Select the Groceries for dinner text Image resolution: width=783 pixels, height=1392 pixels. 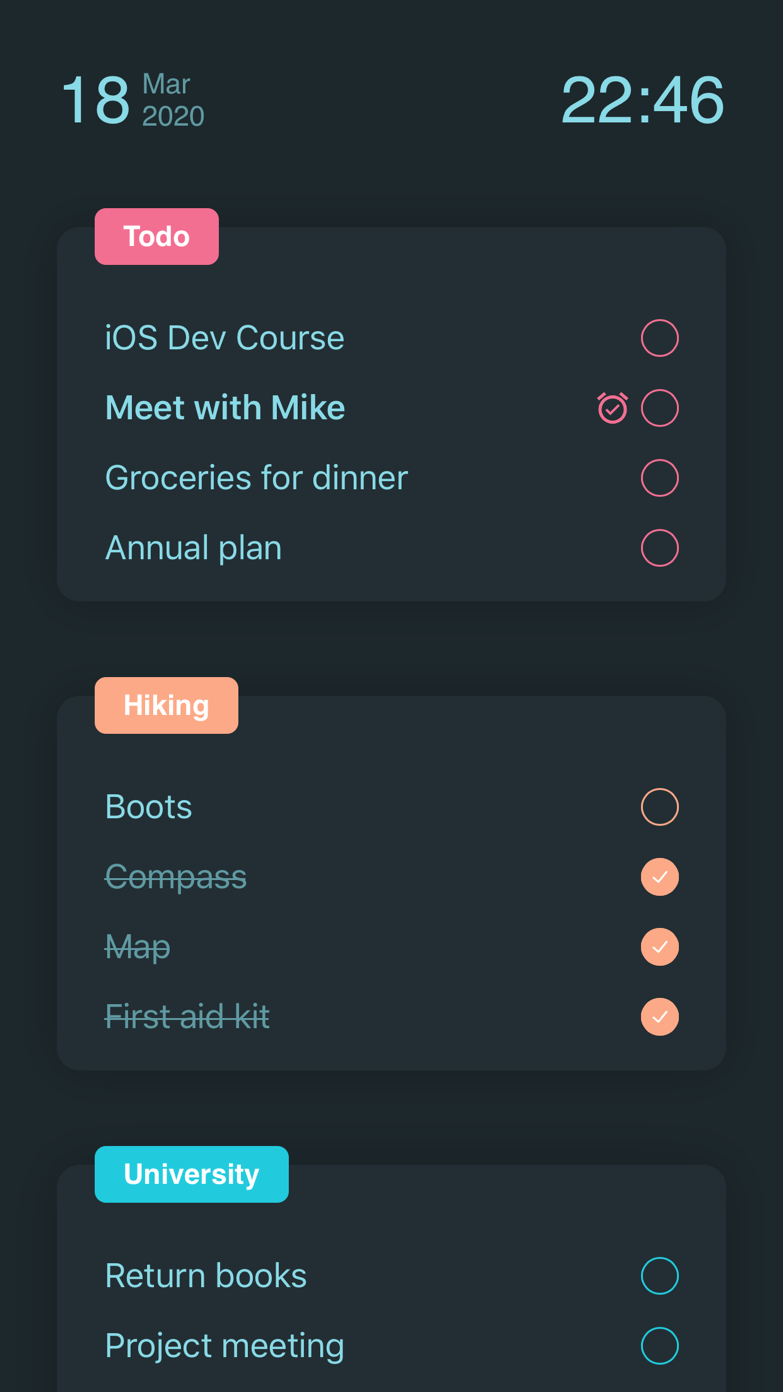click(x=256, y=478)
